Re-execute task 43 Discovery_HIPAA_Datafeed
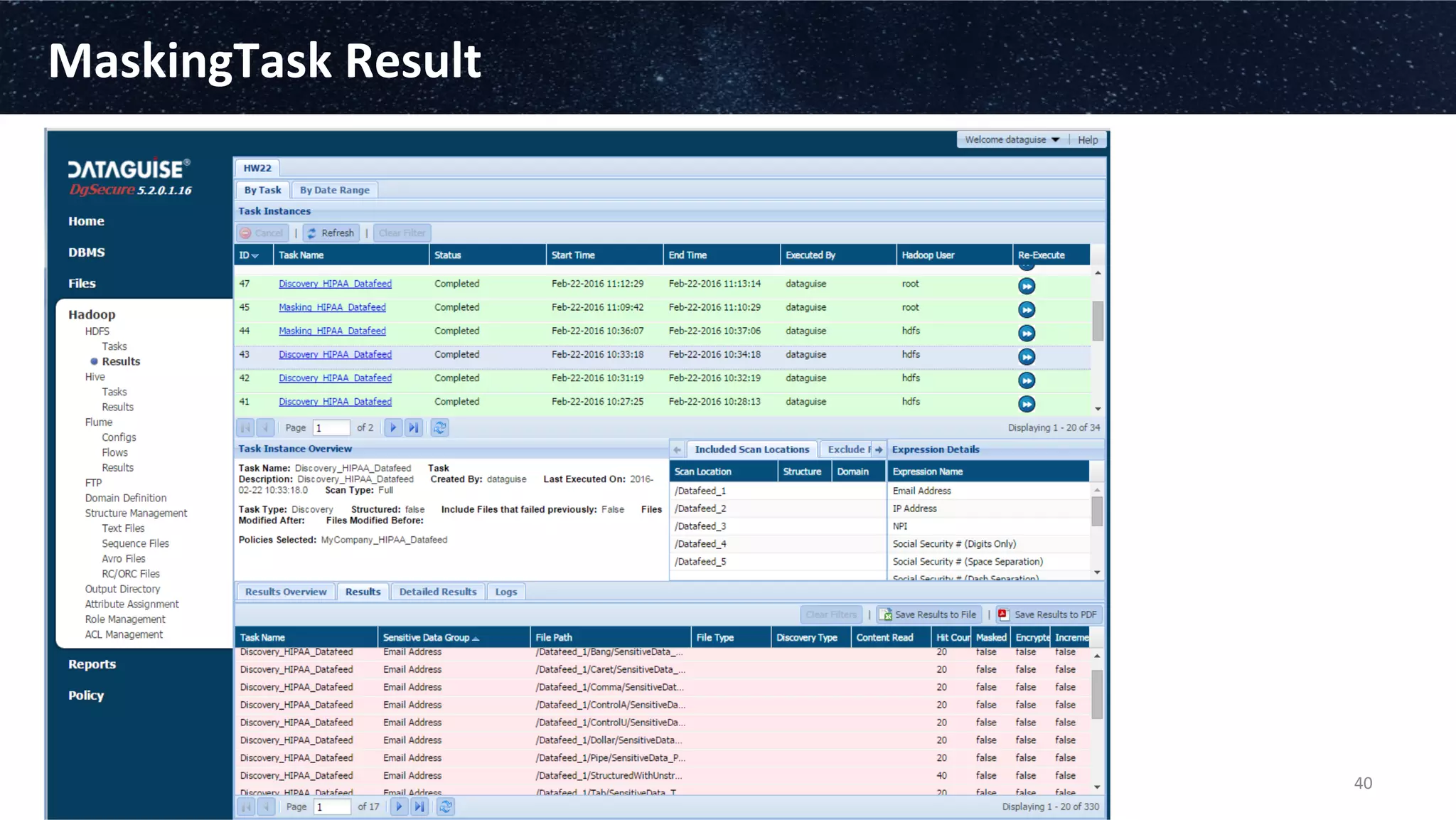The width and height of the screenshot is (1456, 820). click(x=1026, y=356)
